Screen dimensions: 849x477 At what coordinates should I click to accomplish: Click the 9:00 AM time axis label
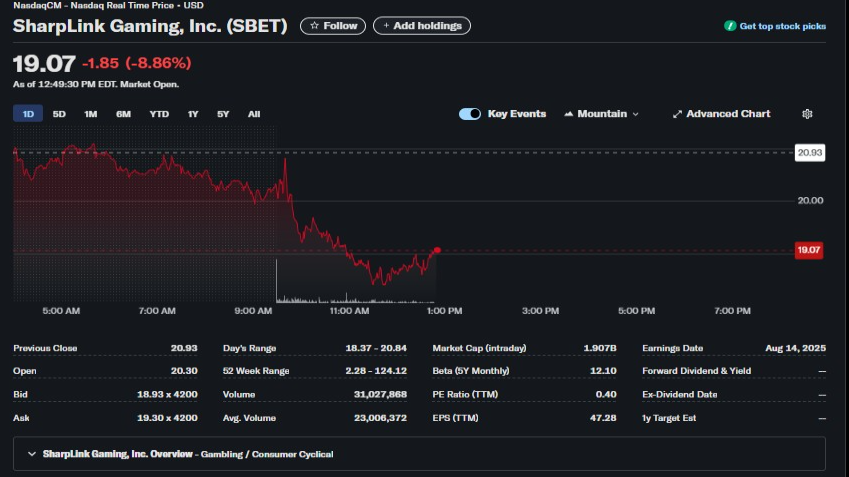[253, 311]
